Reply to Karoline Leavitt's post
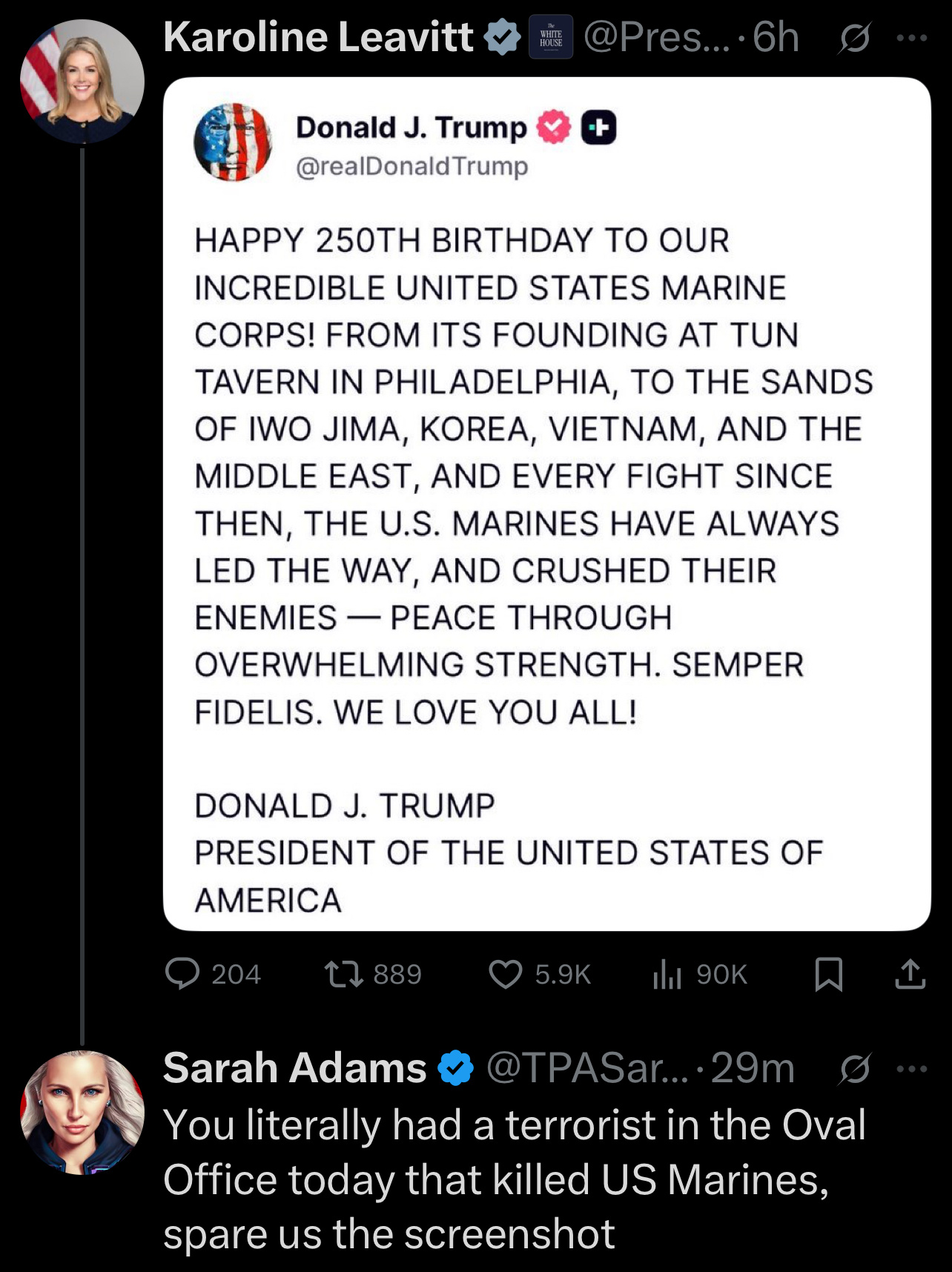 [x=182, y=973]
